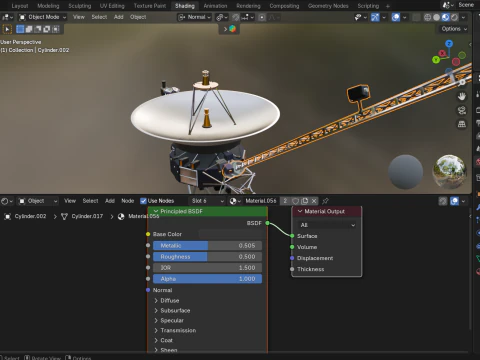Open the UV Editing workspace tab
The width and height of the screenshot is (480, 360).
point(112,6)
